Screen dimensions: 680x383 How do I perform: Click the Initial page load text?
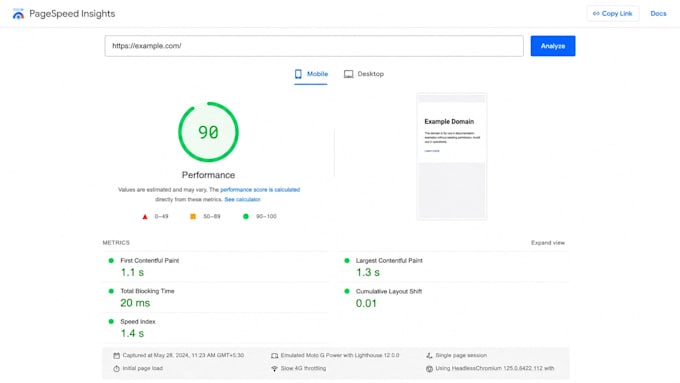point(143,368)
